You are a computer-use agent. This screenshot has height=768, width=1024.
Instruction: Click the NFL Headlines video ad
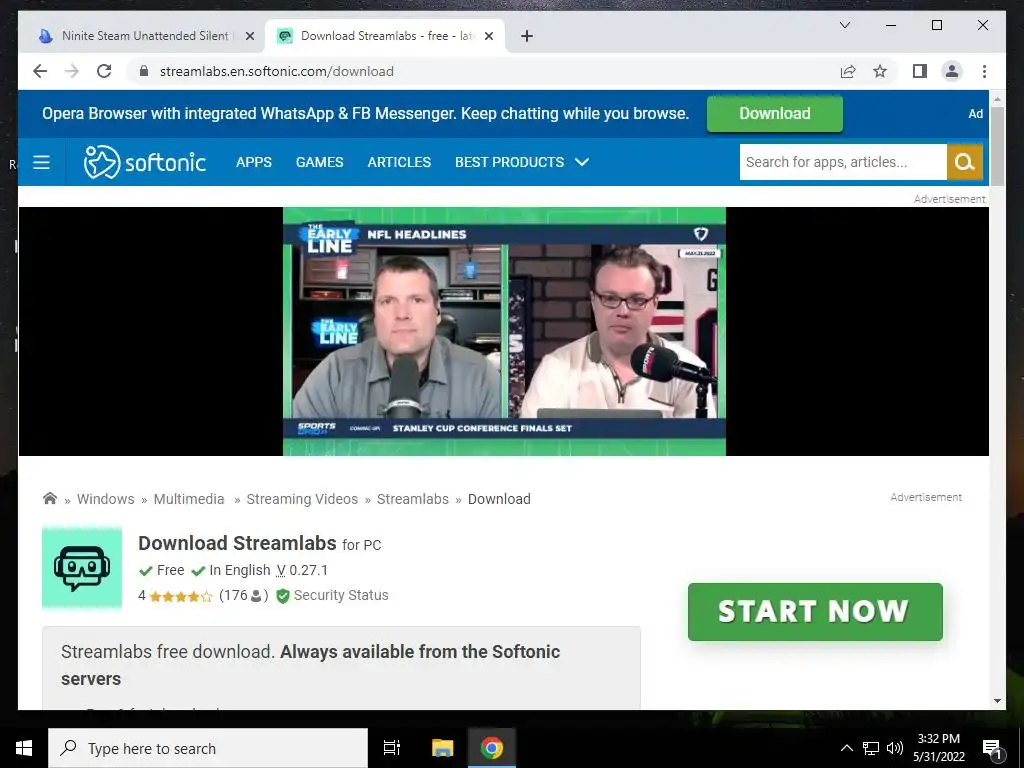[x=504, y=331]
